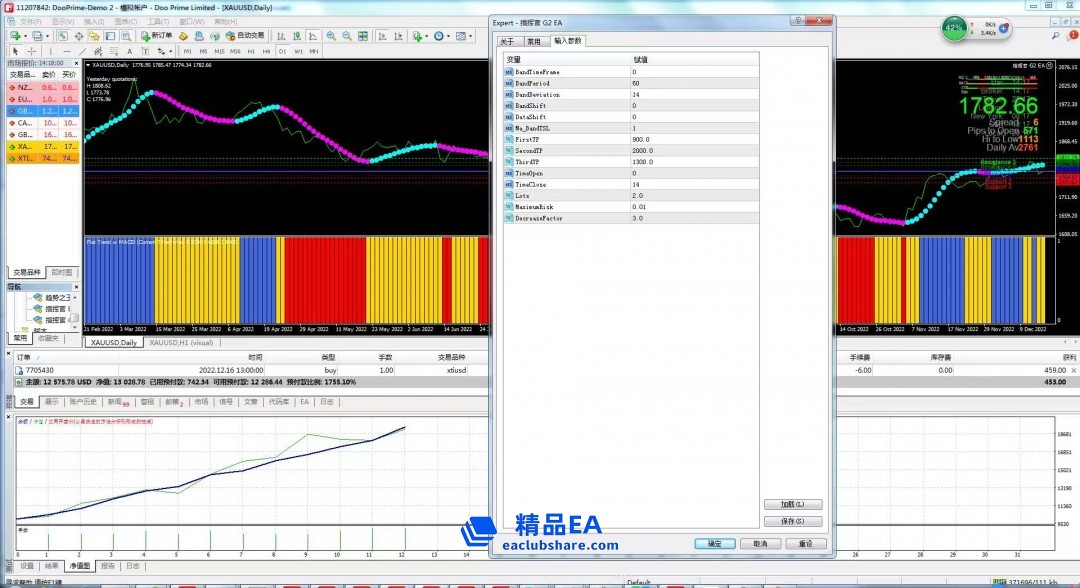Click the tile windows chart icon

coord(362,36)
